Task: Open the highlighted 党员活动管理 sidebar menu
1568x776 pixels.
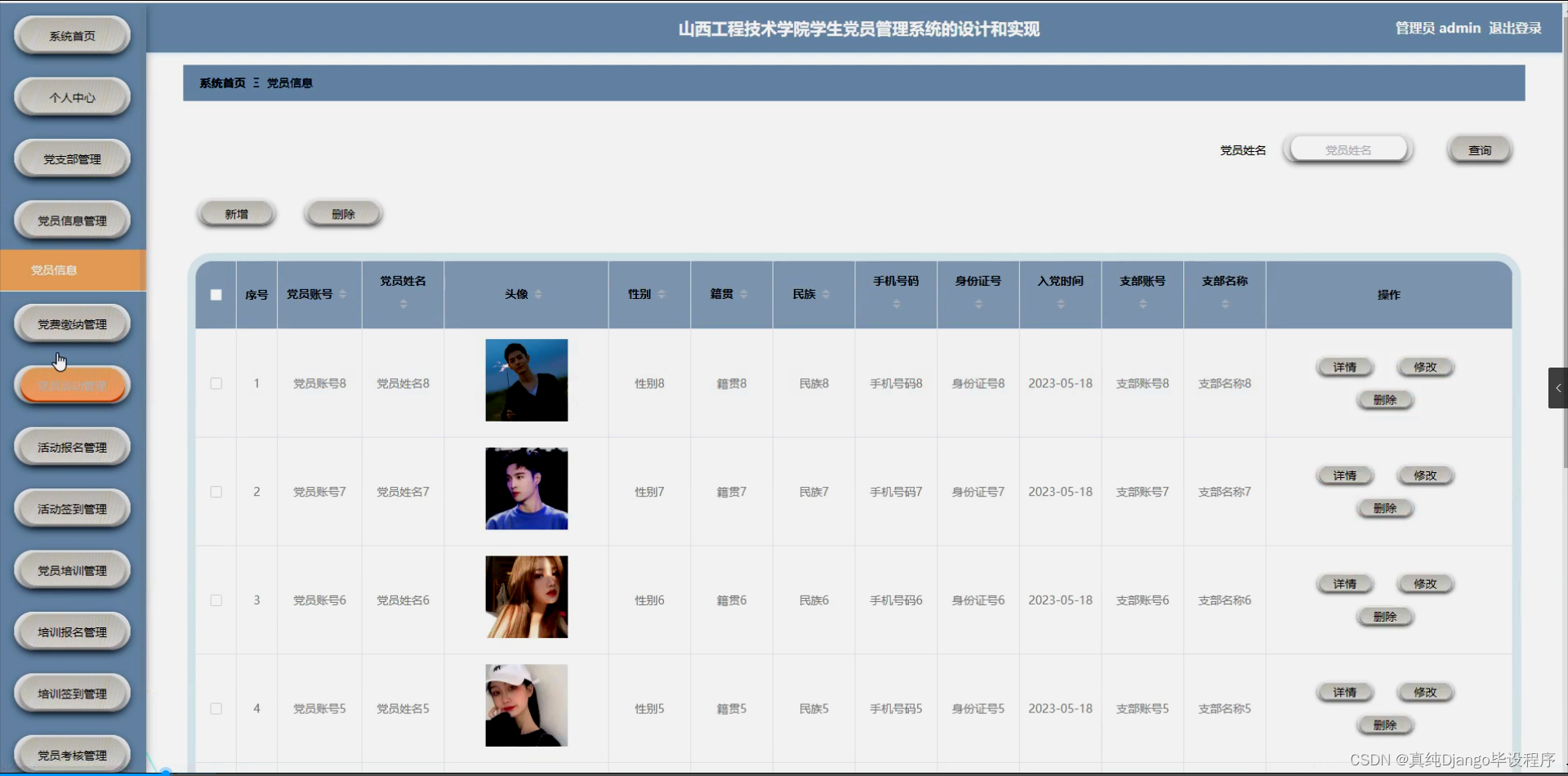Action: 72,386
